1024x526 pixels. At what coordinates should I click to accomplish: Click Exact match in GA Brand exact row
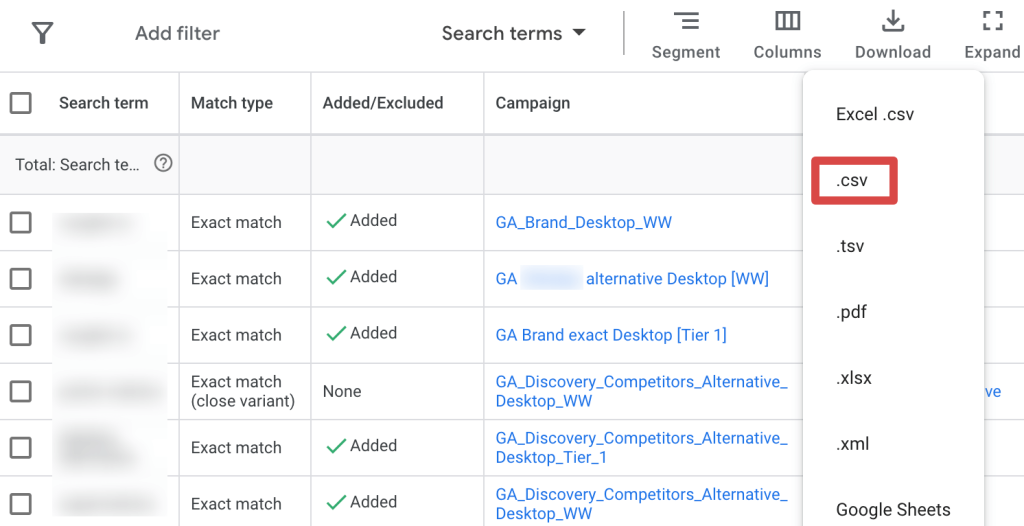pos(236,335)
